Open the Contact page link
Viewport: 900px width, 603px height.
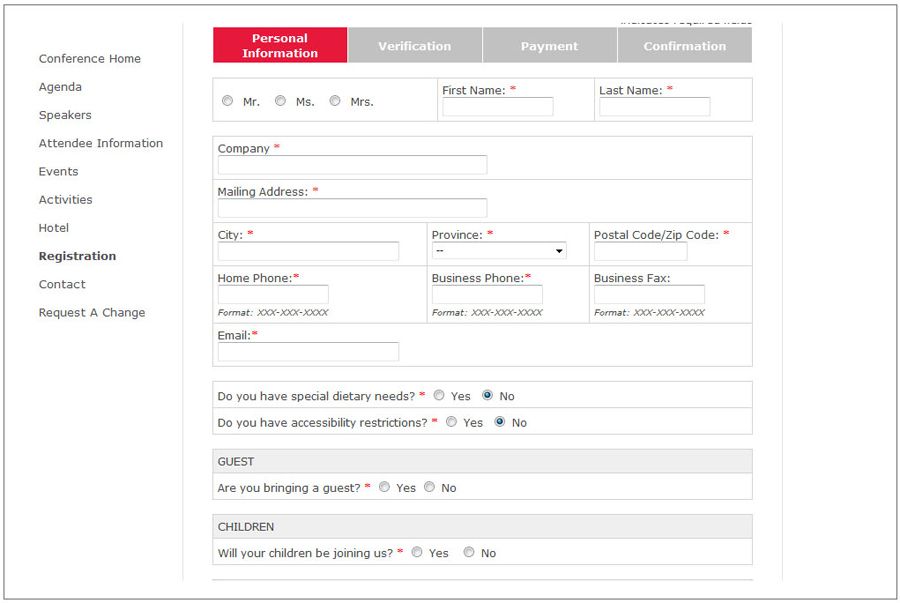(62, 284)
